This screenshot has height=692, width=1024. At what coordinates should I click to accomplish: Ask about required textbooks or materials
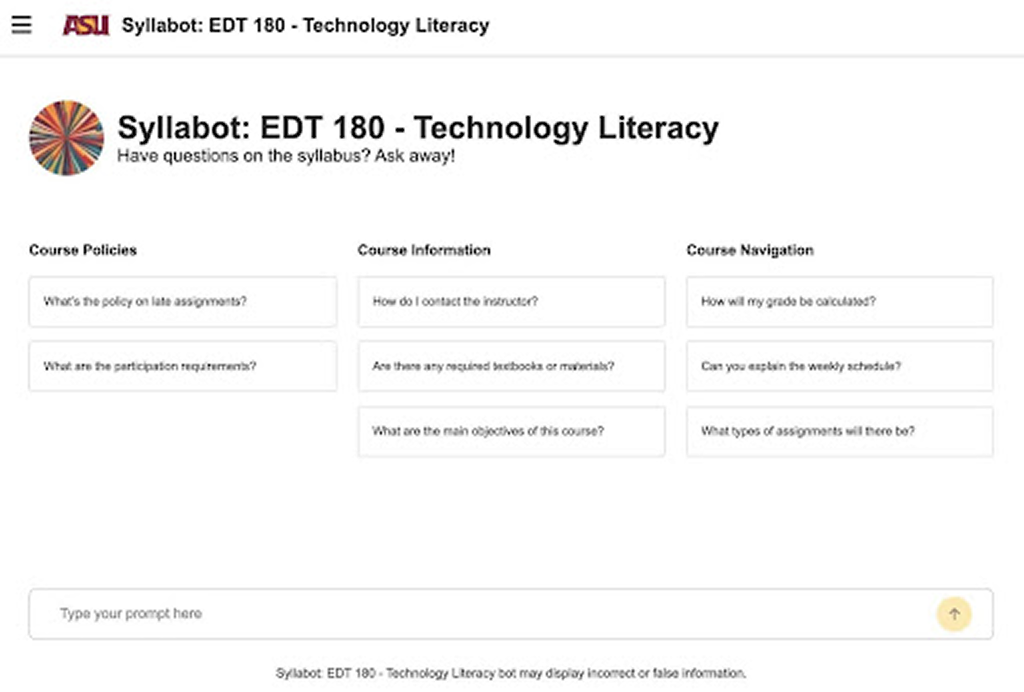tap(510, 366)
